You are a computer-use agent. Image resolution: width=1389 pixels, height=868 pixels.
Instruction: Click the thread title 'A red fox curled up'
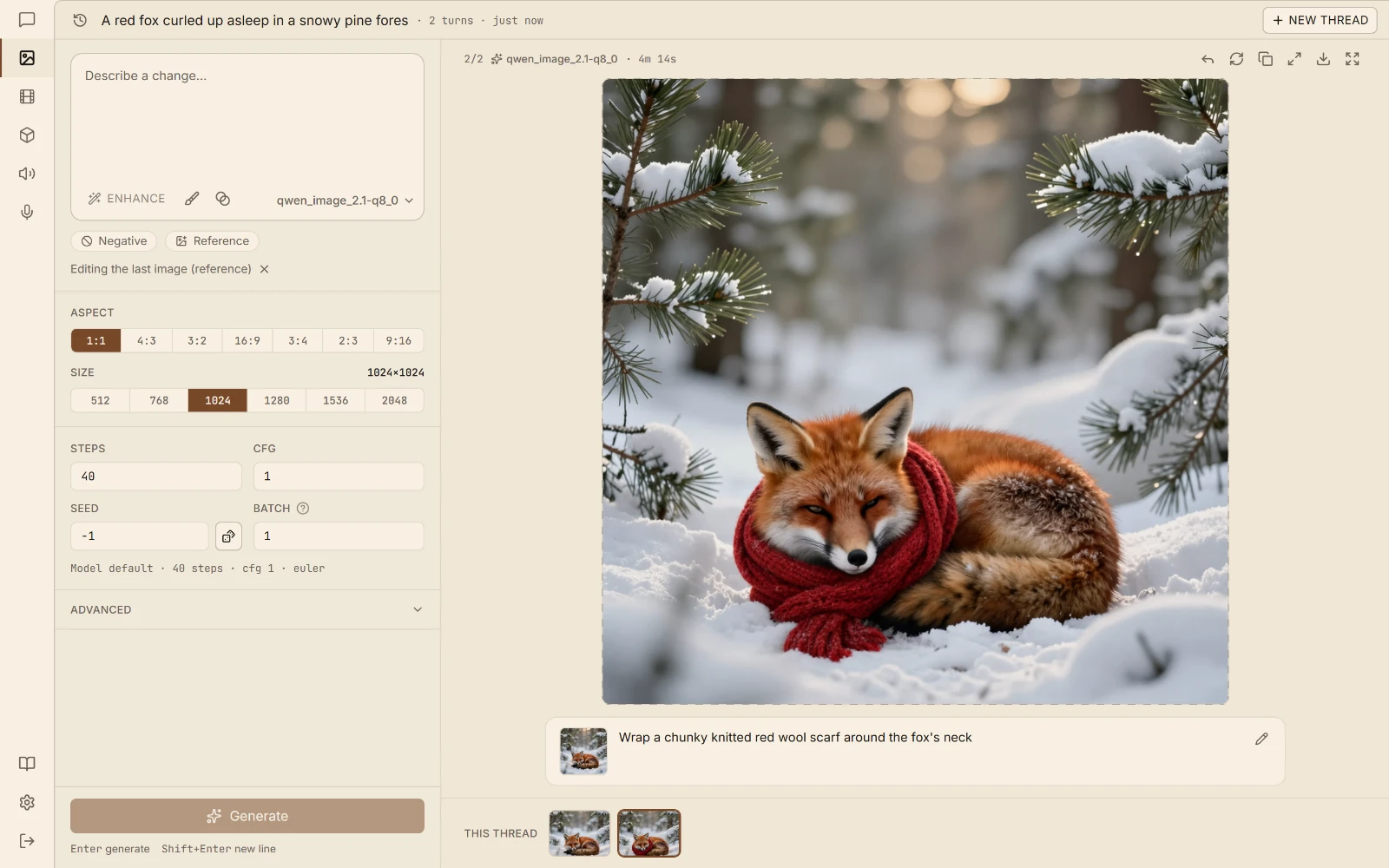[x=254, y=20]
